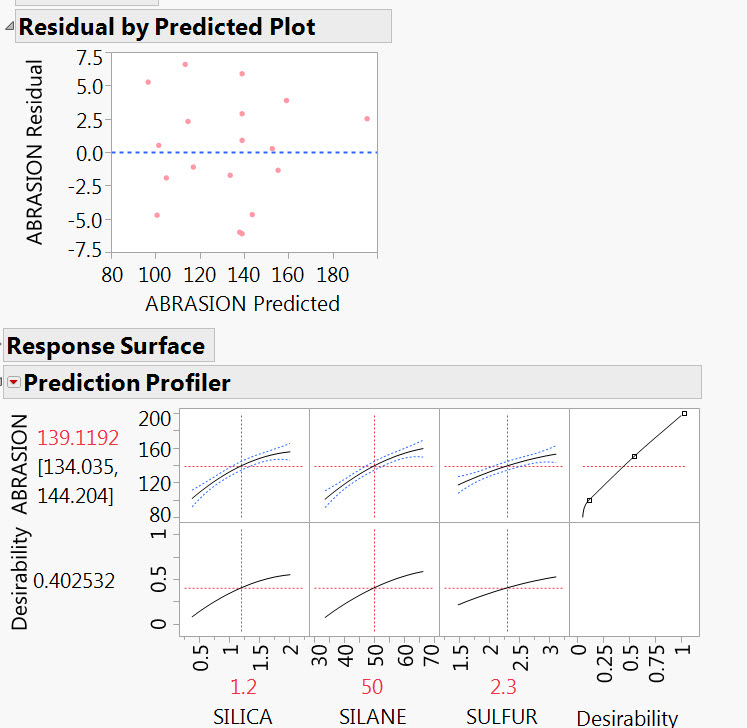Select the top desirability function handle

(684, 413)
